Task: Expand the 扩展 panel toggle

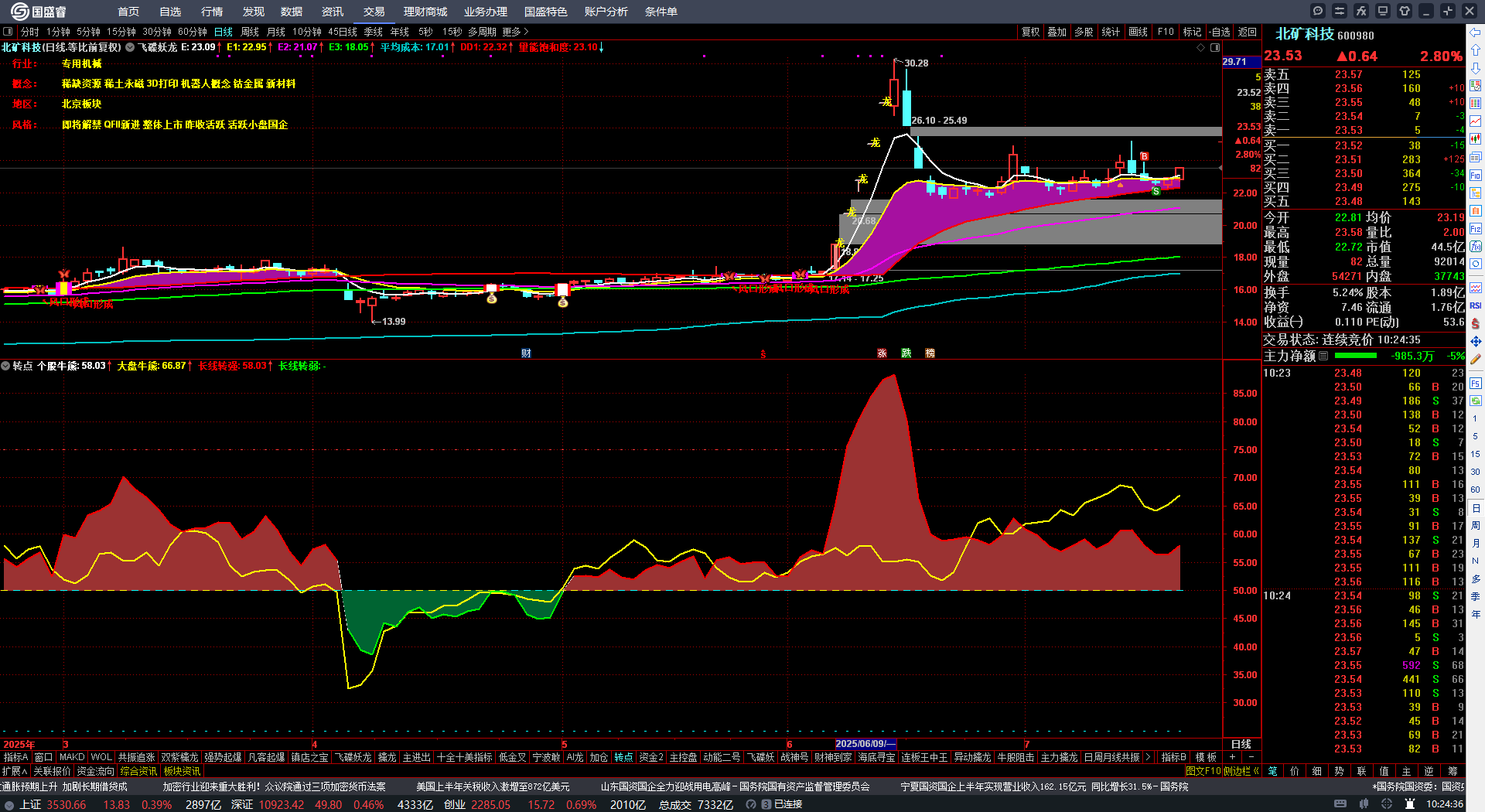Action: click(15, 771)
